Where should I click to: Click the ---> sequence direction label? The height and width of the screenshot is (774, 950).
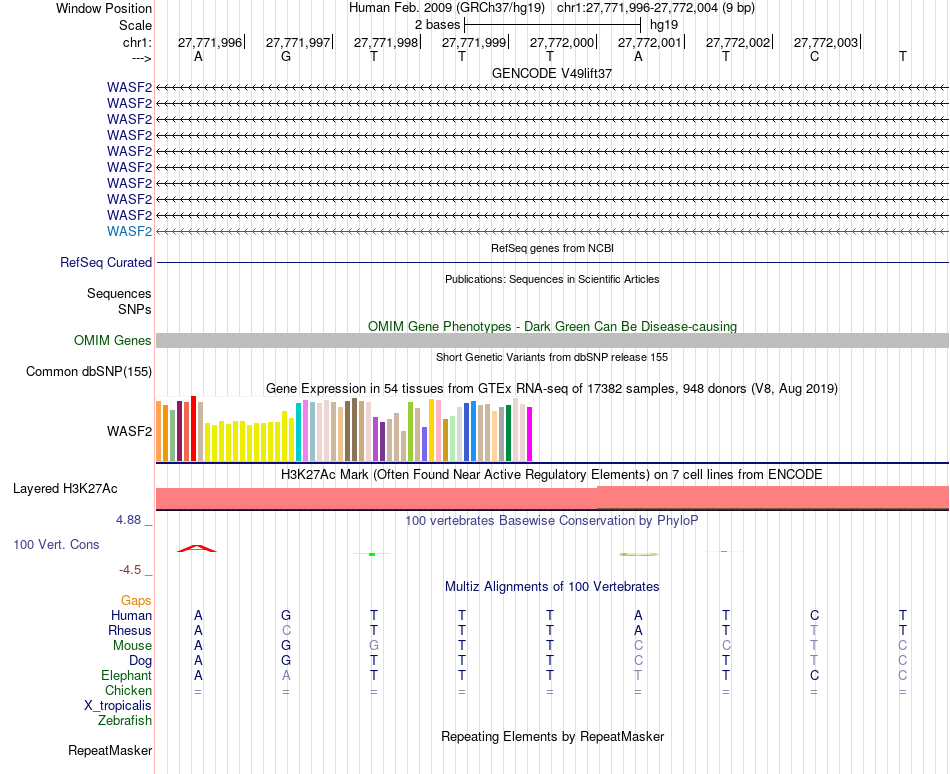(141, 58)
